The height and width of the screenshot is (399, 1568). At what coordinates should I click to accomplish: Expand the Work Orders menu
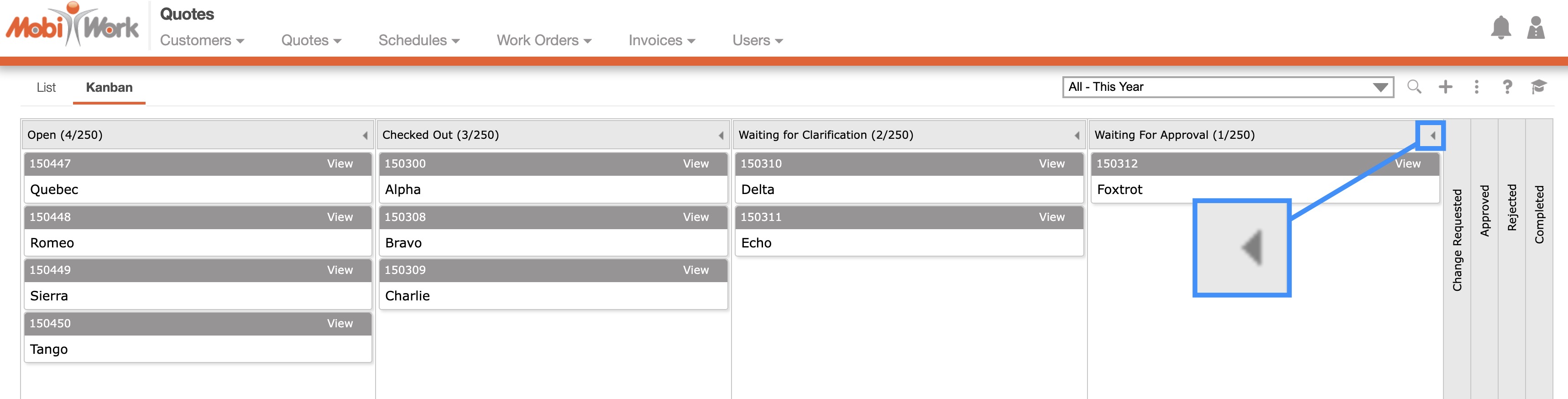click(544, 40)
